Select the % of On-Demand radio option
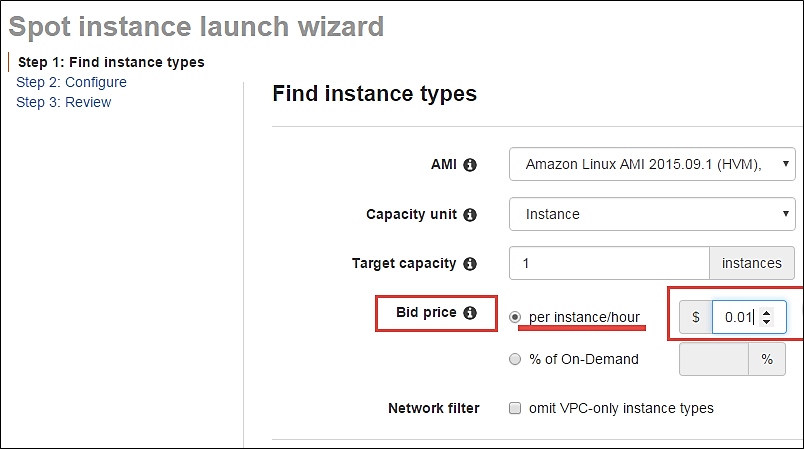804x449 pixels. (515, 360)
